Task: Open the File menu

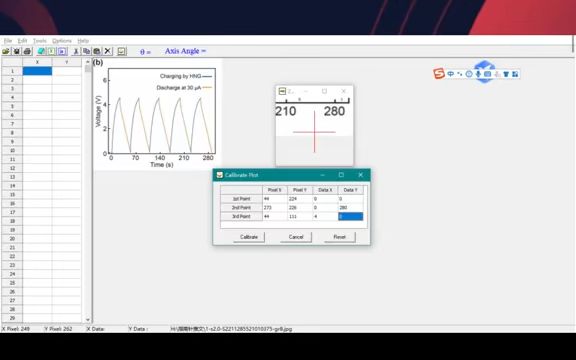Action: pos(8,41)
